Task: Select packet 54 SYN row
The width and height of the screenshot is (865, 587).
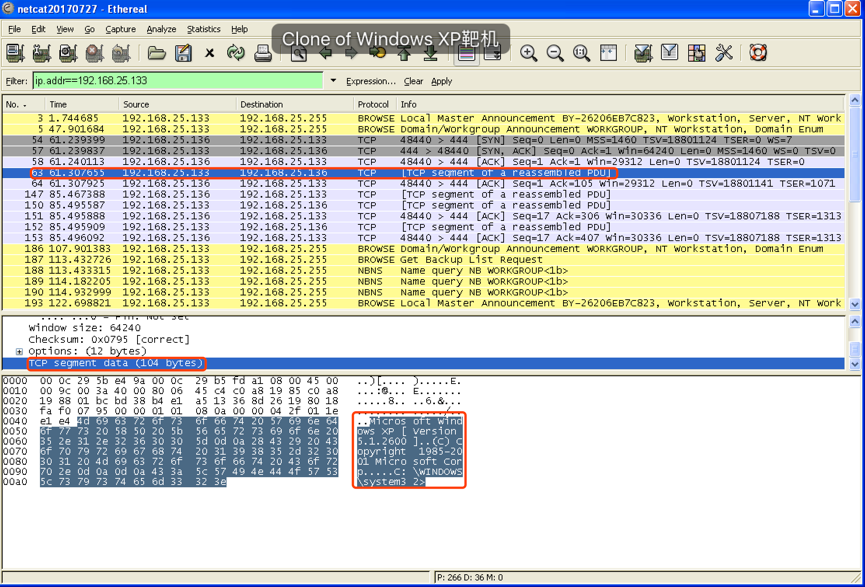Action: pyautogui.click(x=424, y=140)
